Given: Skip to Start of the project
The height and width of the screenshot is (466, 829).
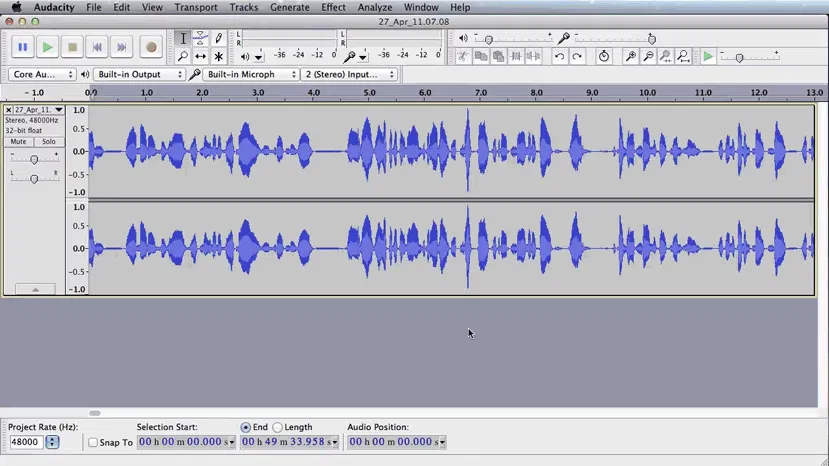Looking at the screenshot, I should 97,47.
